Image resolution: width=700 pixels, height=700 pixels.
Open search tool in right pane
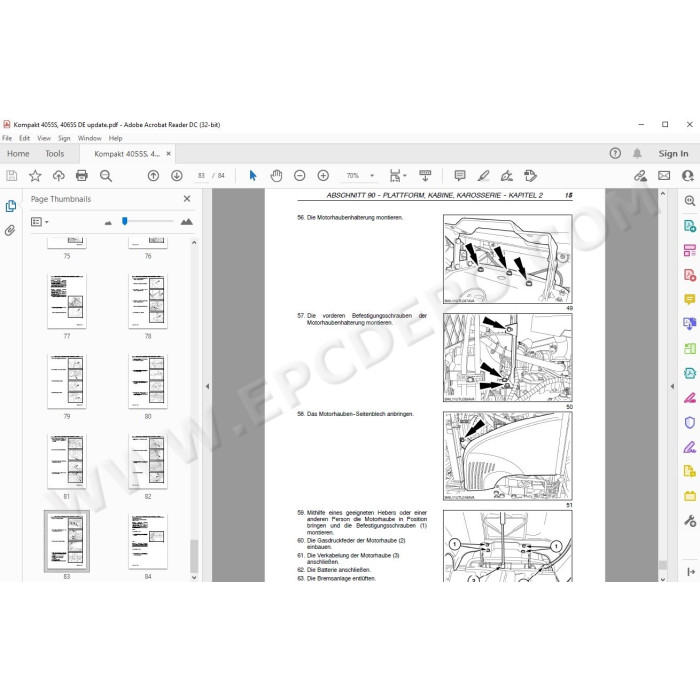[689, 201]
